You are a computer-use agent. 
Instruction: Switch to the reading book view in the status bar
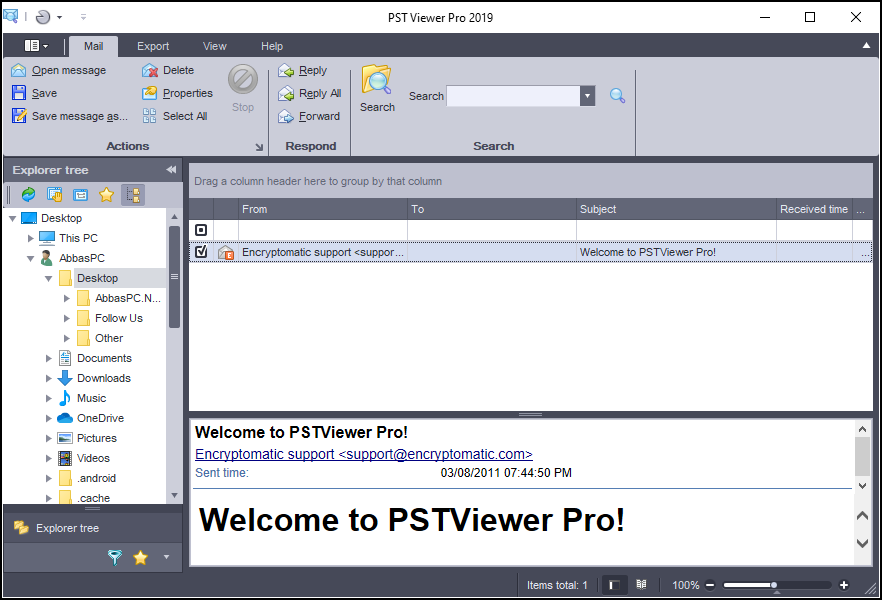tap(641, 585)
